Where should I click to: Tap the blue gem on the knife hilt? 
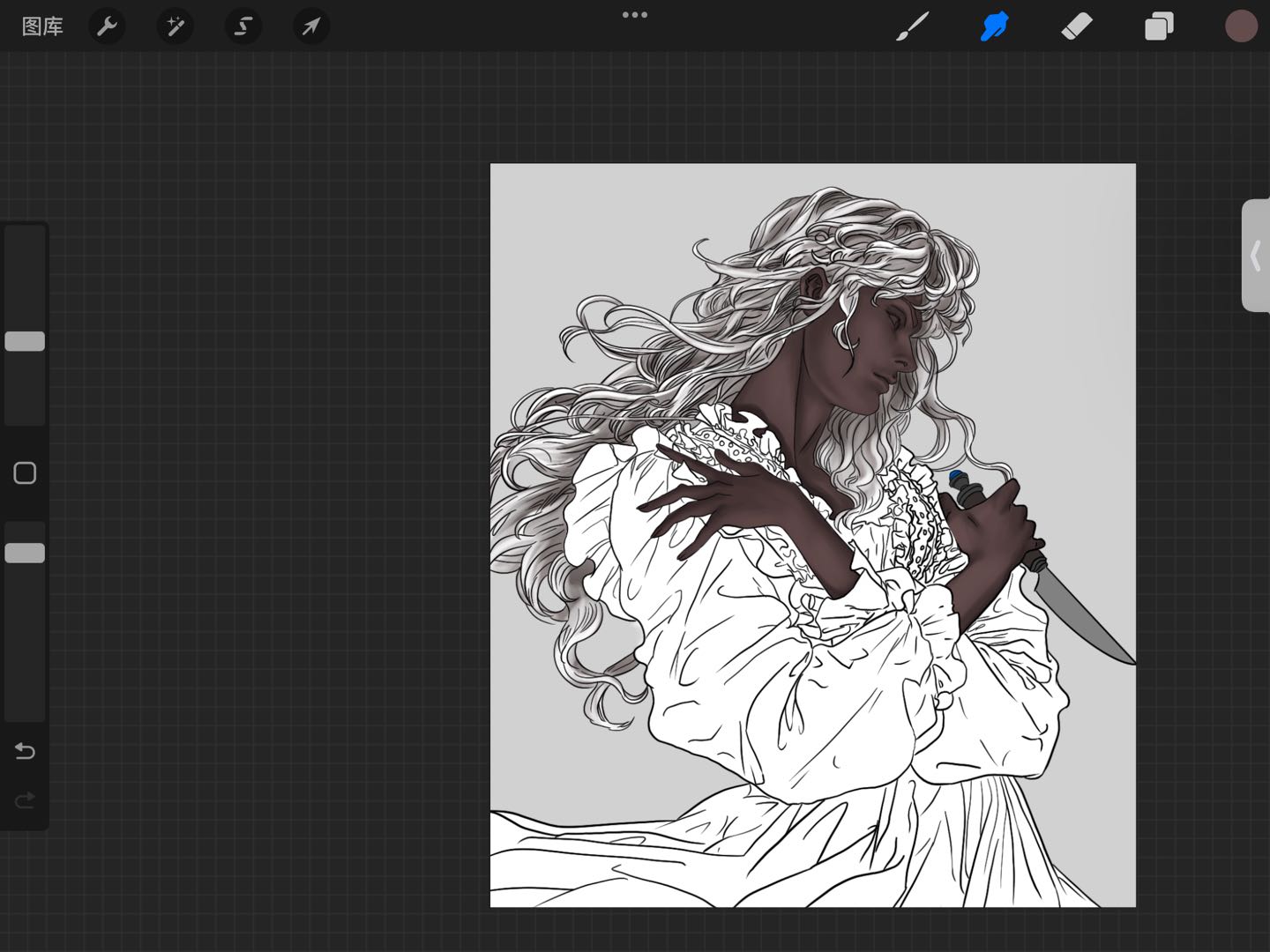955,477
